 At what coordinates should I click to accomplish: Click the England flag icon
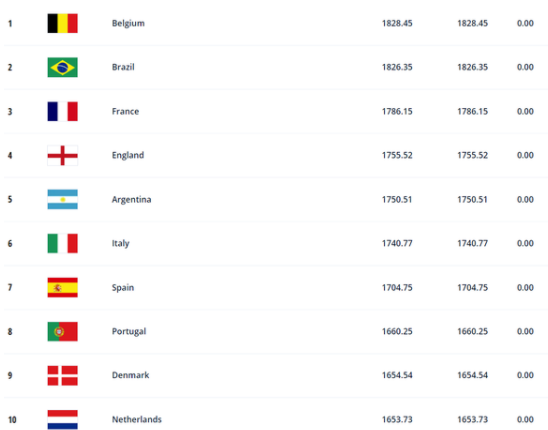click(x=63, y=155)
